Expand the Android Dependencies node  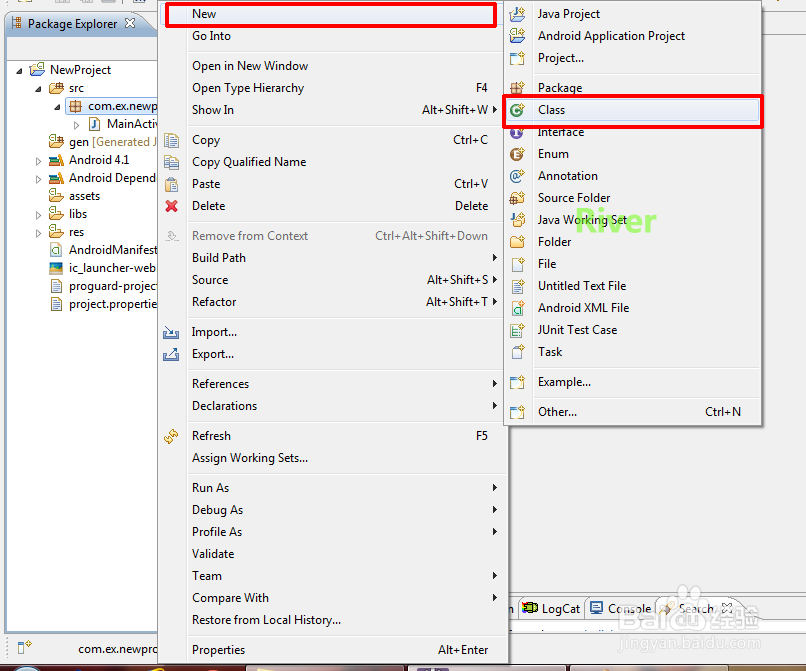(x=39, y=179)
